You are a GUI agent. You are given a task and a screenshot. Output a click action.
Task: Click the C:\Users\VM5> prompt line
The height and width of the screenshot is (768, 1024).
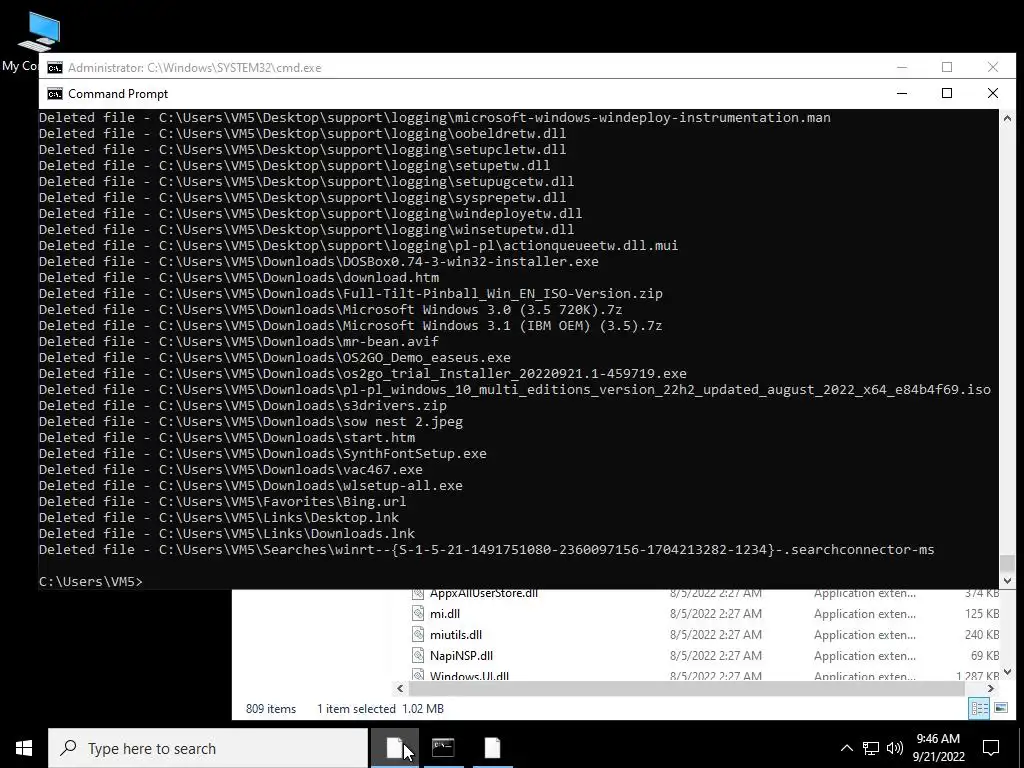pos(91,581)
